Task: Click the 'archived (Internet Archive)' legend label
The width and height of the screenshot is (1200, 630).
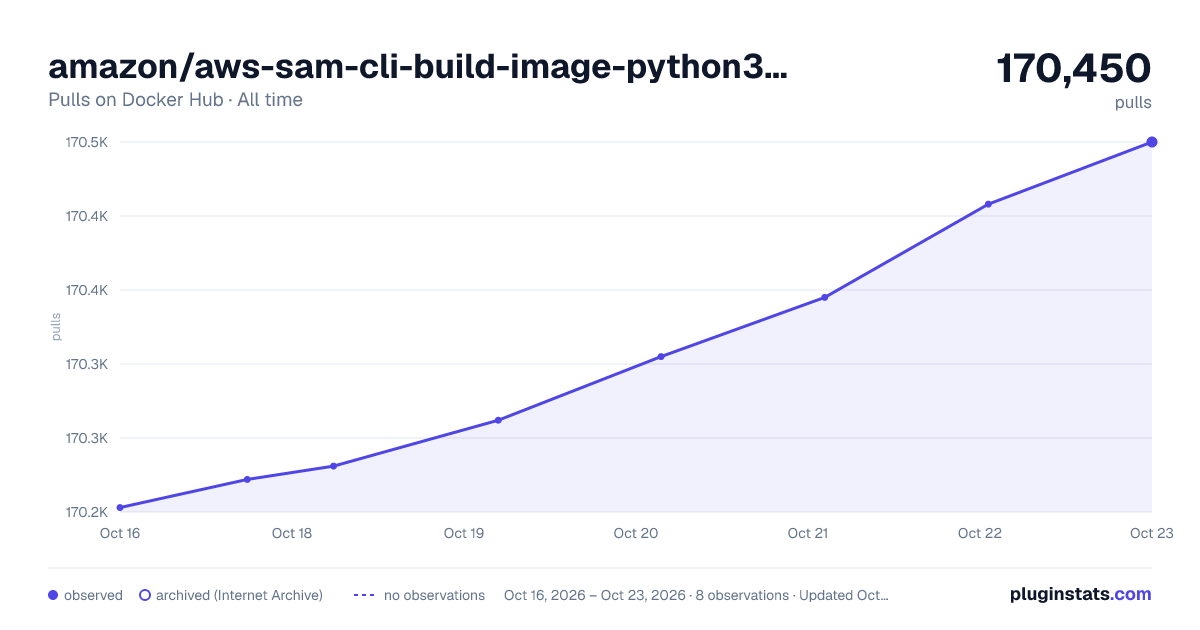Action: [239, 595]
